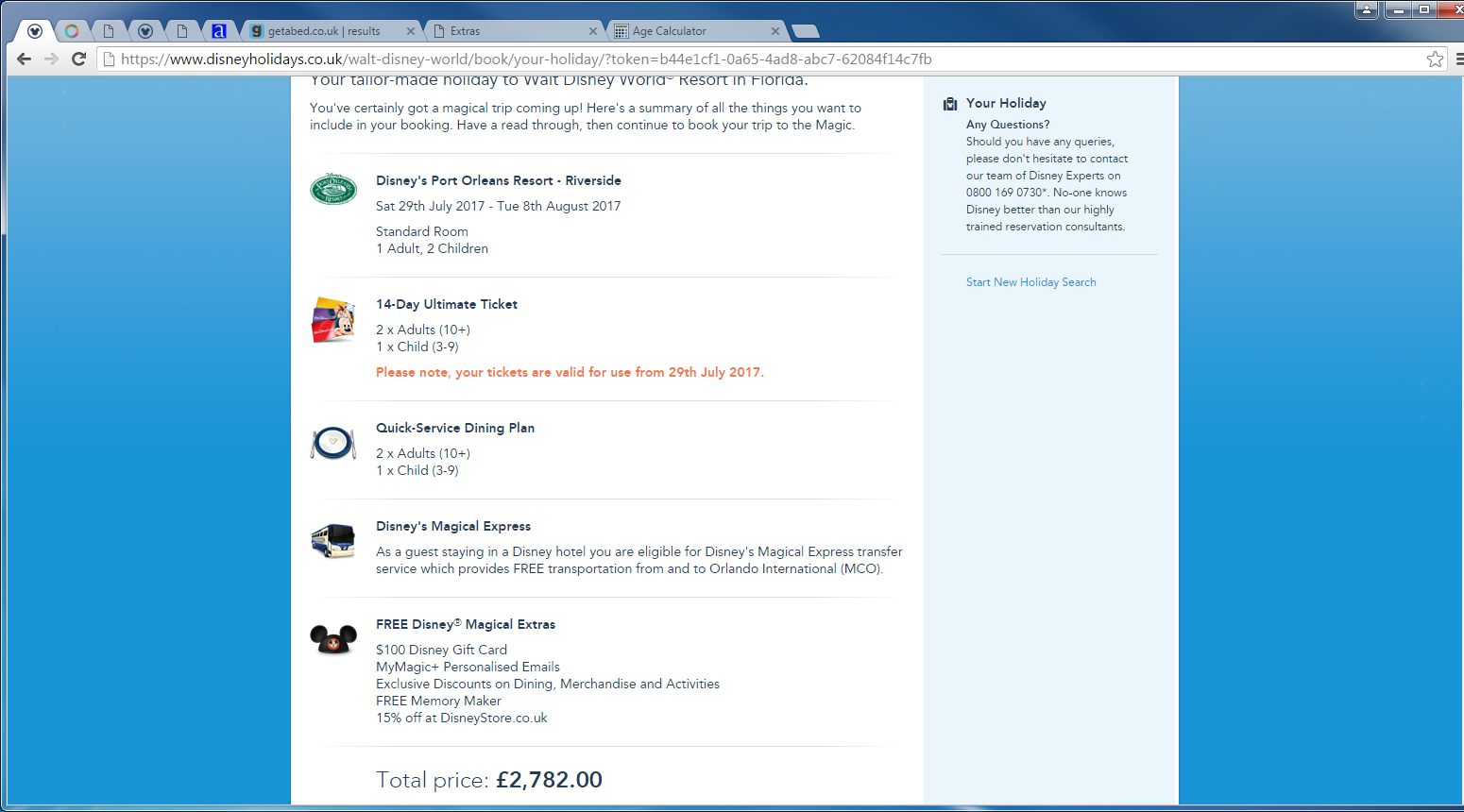Open a new browser tab
1464x812 pixels.
click(805, 31)
